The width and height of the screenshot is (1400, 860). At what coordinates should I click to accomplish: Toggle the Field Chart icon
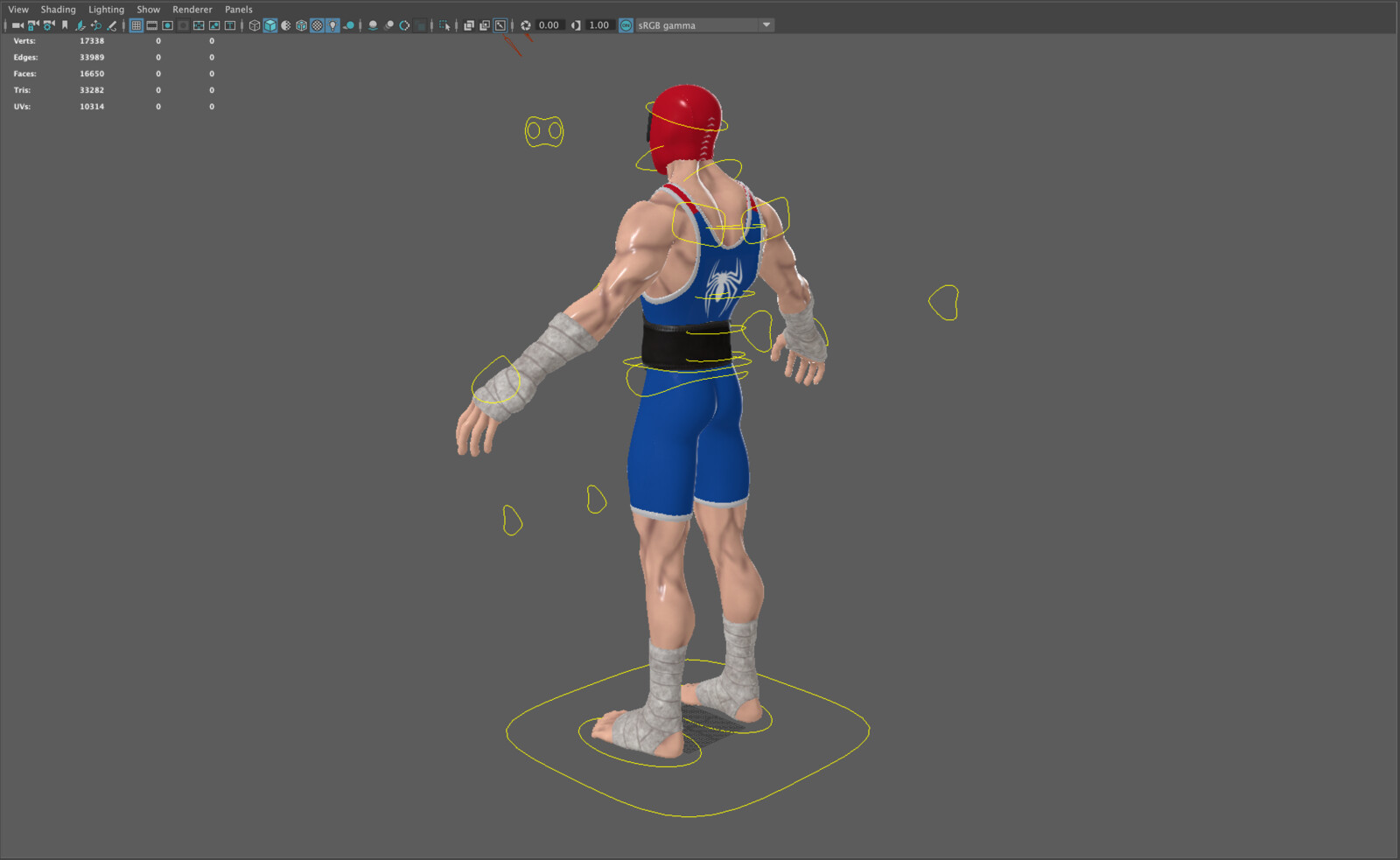point(199,25)
